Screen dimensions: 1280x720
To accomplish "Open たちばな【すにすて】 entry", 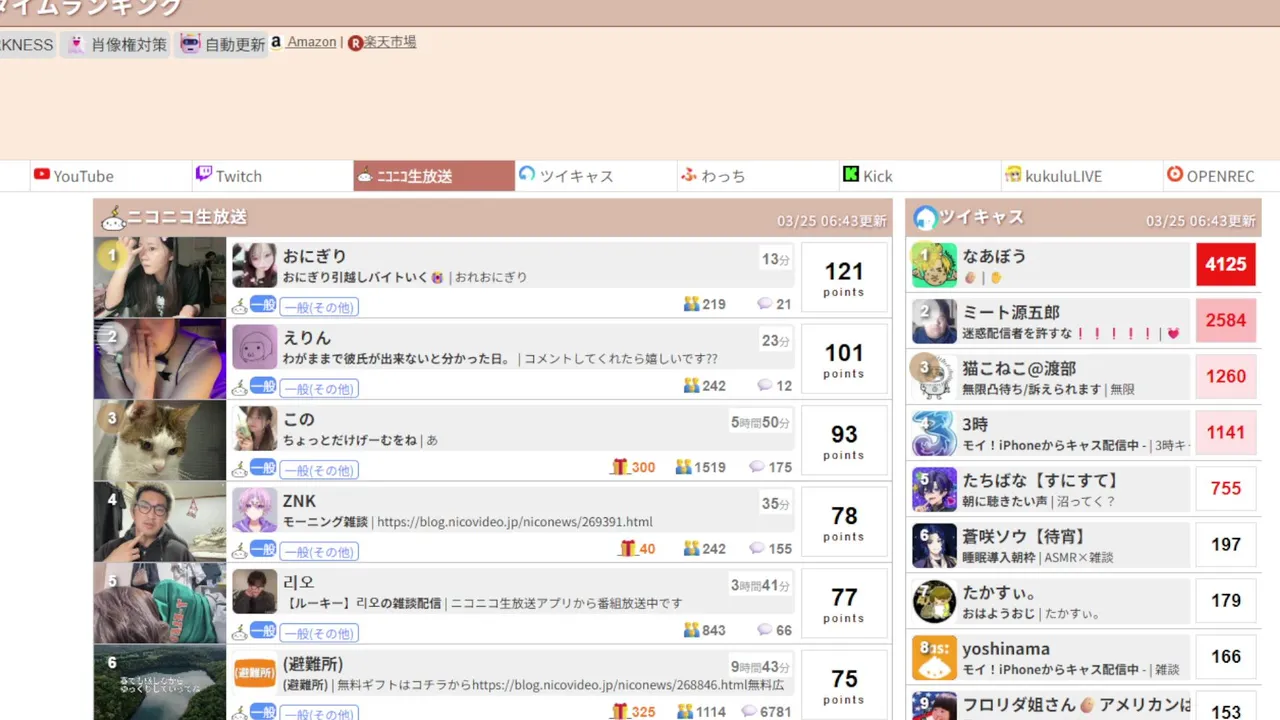I will pyautogui.click(x=1040, y=480).
